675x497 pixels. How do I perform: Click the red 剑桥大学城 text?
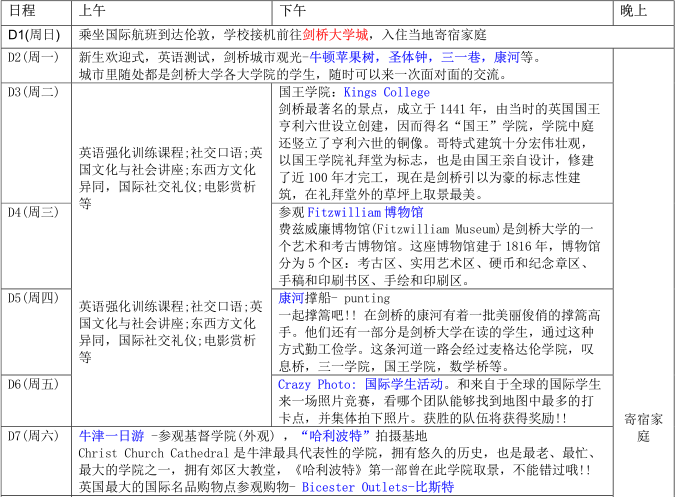335,35
